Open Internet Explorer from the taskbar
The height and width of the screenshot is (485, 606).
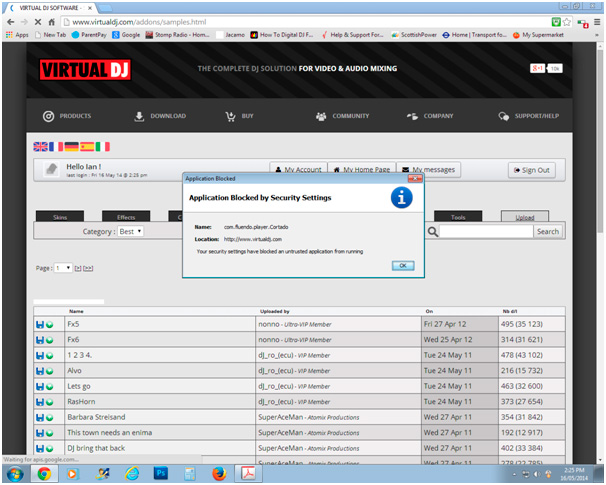click(x=132, y=473)
